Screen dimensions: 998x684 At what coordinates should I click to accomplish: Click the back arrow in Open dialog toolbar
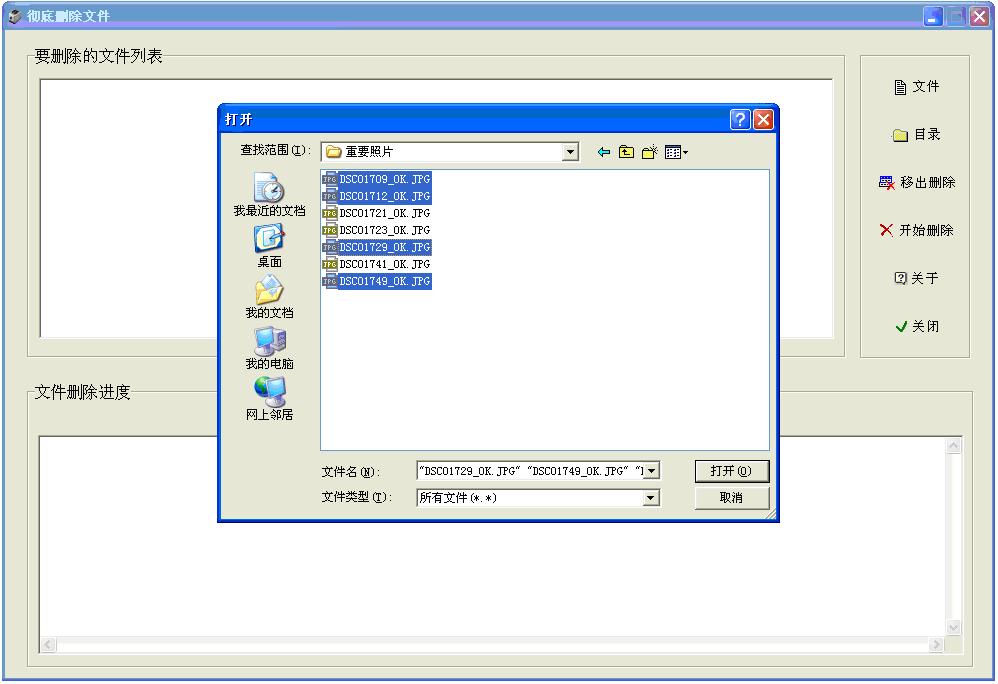[x=603, y=152]
